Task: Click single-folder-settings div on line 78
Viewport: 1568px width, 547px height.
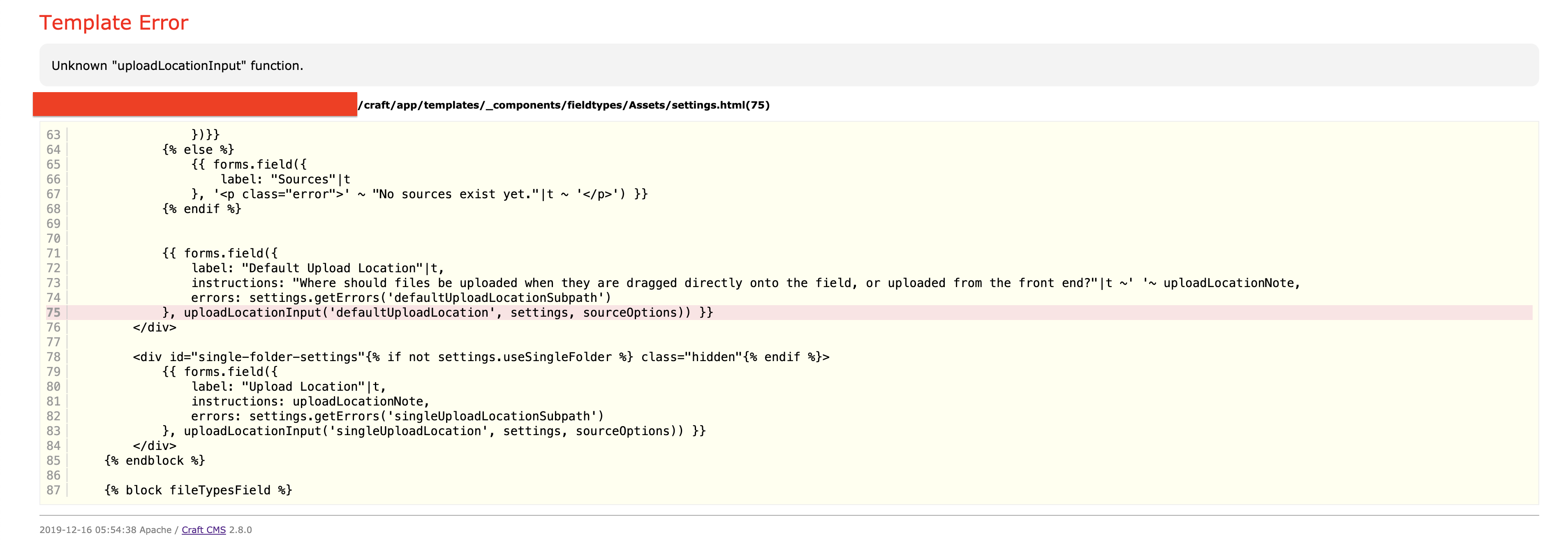Action: [481, 357]
